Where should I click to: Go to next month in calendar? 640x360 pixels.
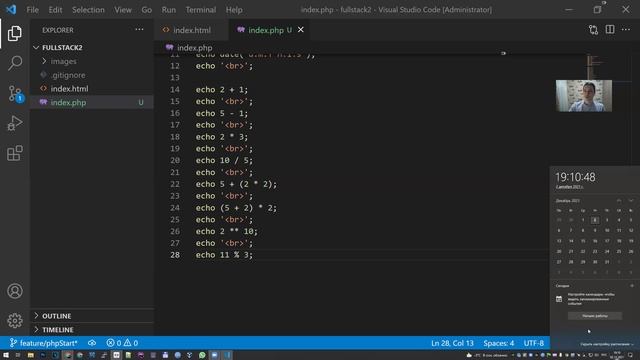[x=631, y=200]
